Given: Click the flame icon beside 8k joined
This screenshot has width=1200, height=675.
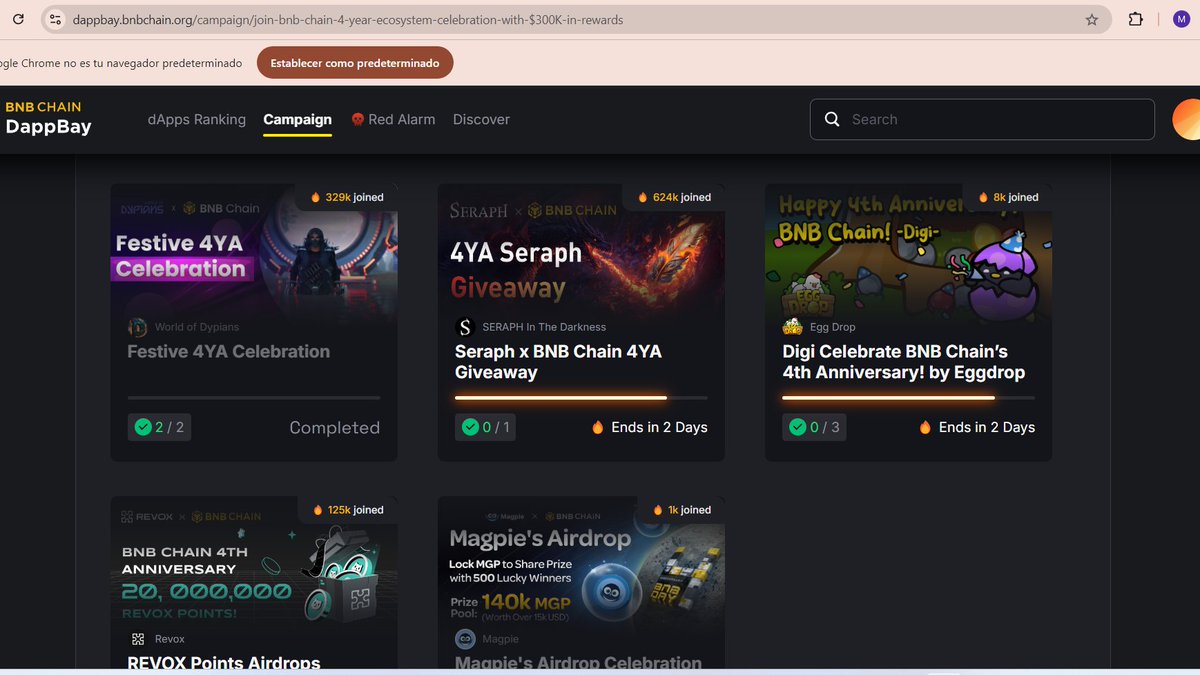Looking at the screenshot, I should point(983,197).
